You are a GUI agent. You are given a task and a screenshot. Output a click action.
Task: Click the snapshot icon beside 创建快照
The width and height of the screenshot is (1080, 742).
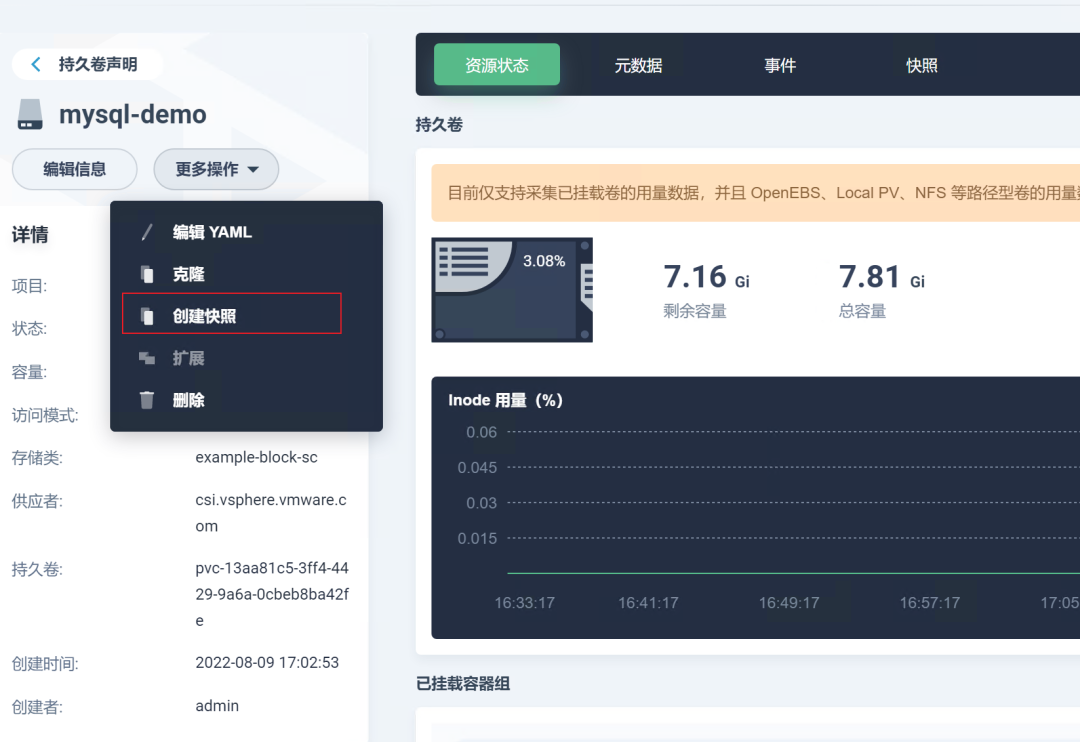147,316
